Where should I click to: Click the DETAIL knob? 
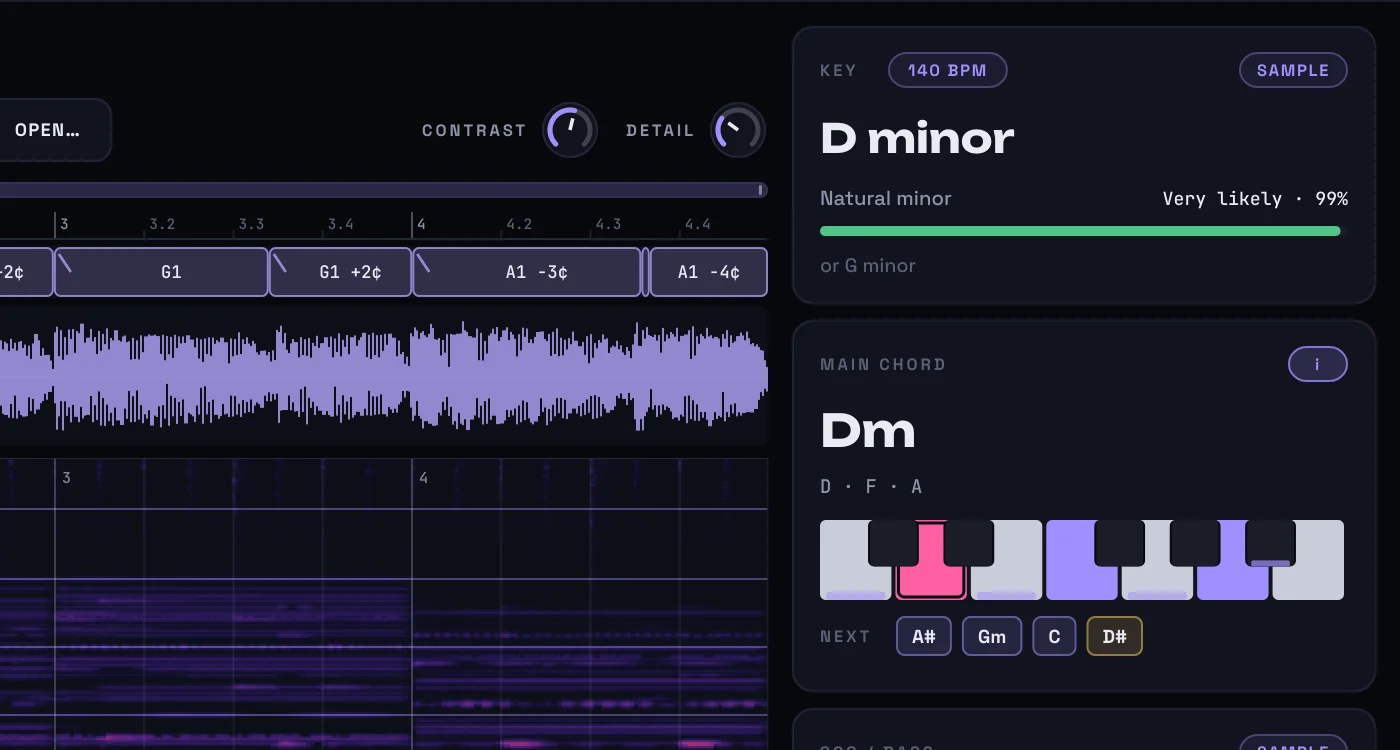[x=738, y=131]
